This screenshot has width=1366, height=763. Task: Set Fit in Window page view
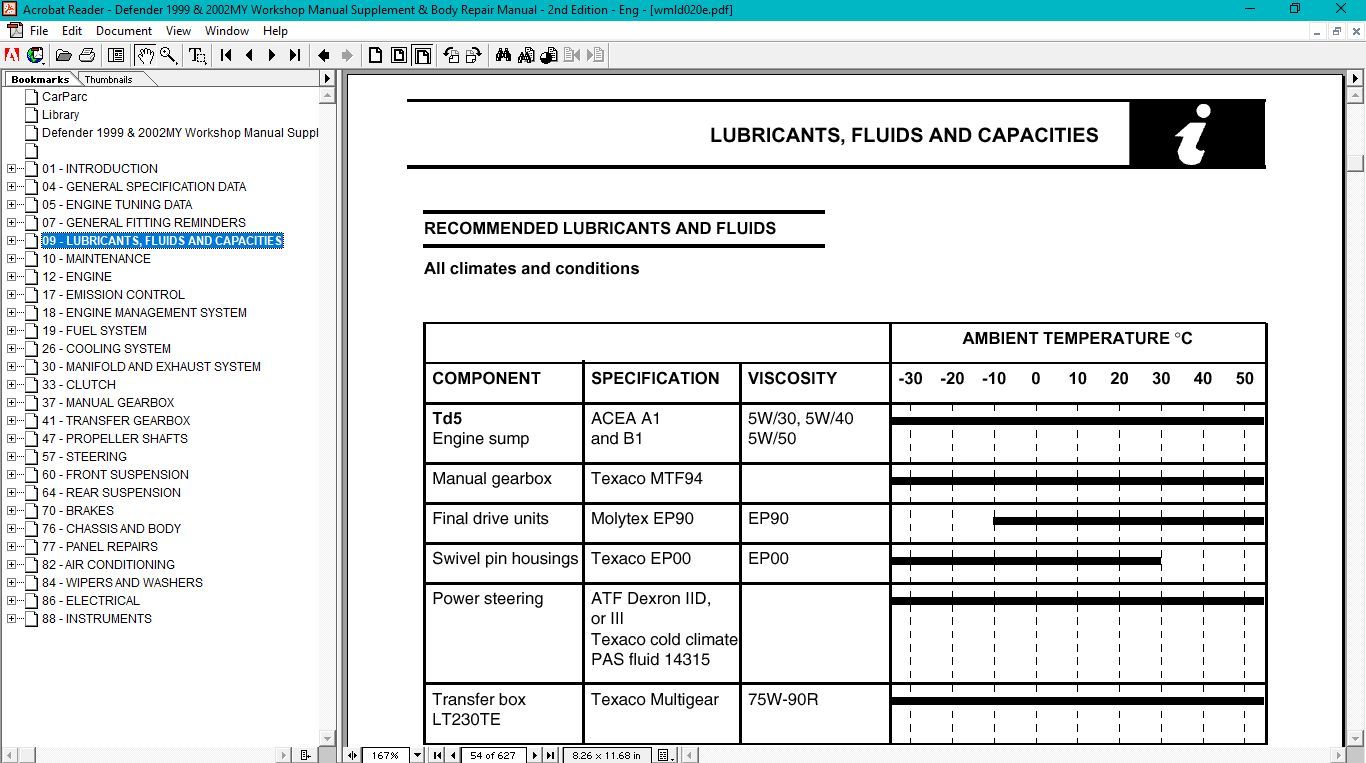click(x=399, y=55)
